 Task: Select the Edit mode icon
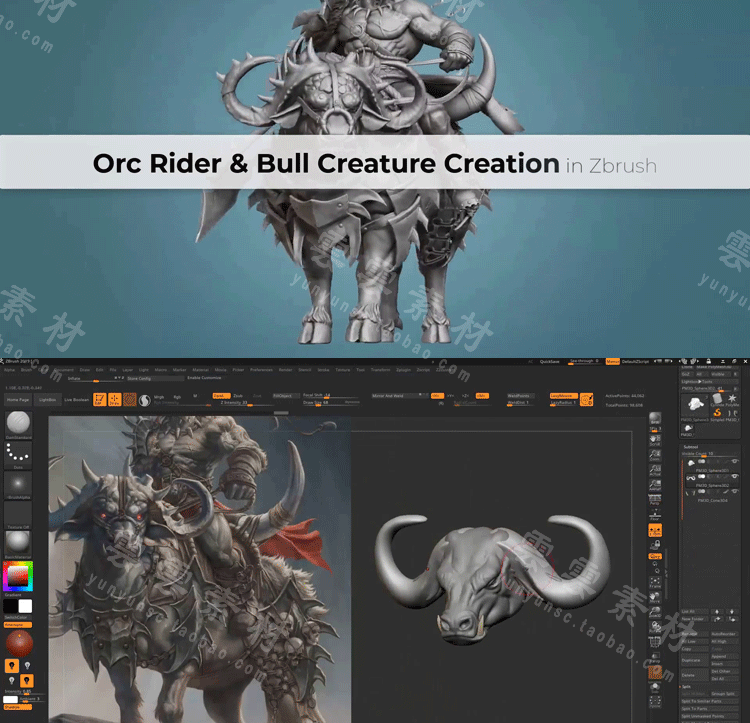[x=99, y=400]
